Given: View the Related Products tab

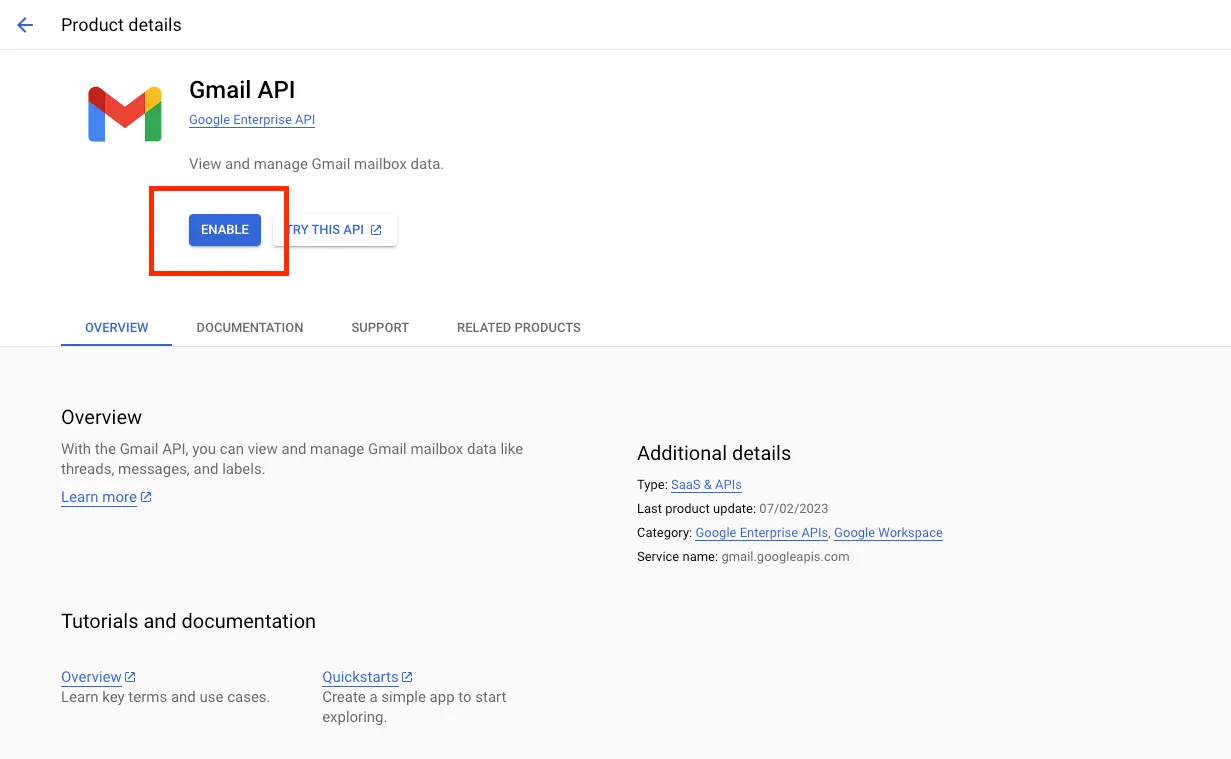Looking at the screenshot, I should pos(519,327).
